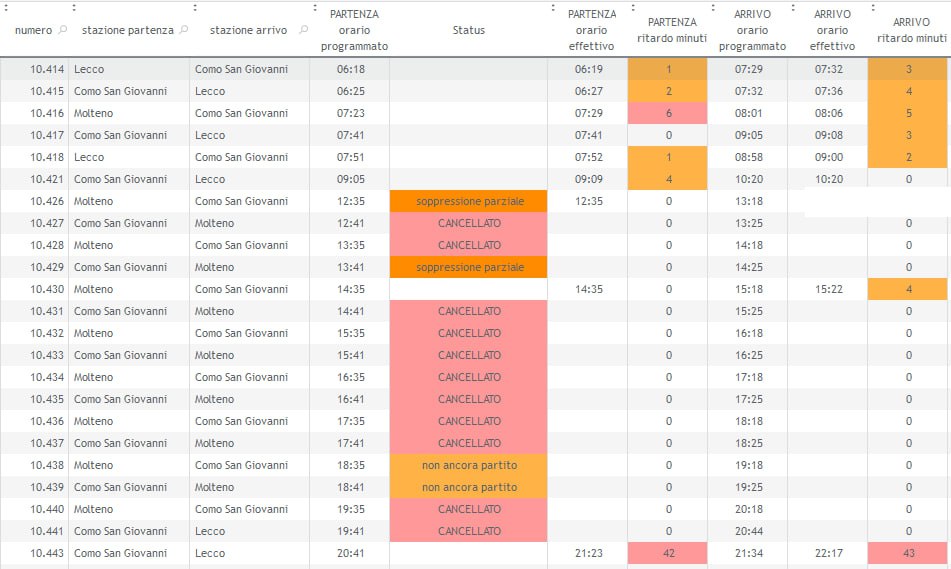The width and height of the screenshot is (951, 569).
Task: Open the search icon beside stazione arrivo
Action: point(302,30)
